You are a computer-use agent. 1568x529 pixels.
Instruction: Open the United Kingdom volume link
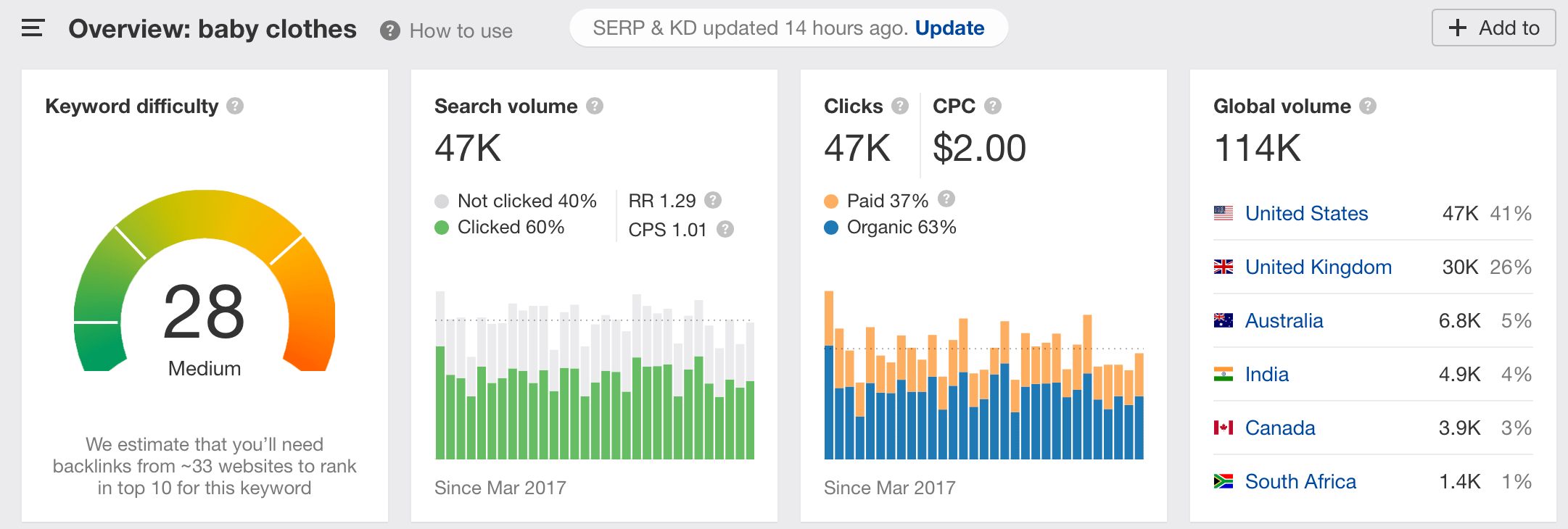click(1318, 267)
